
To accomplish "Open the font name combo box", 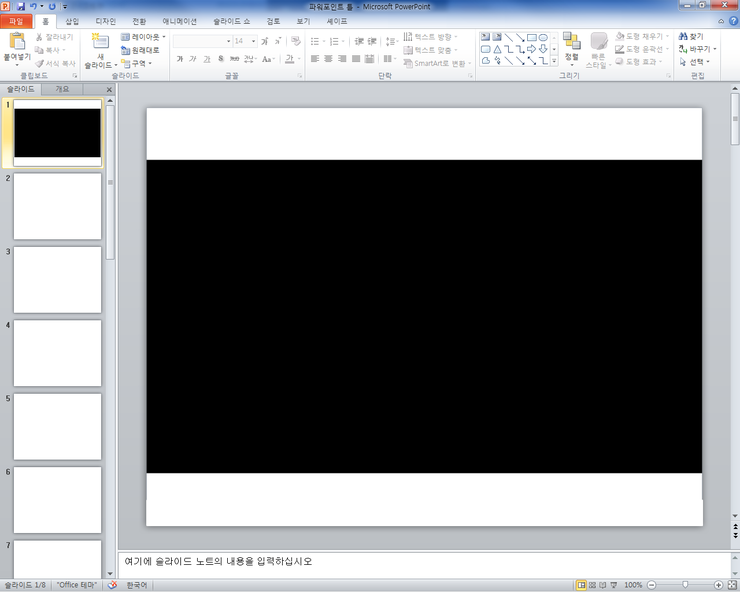I will coord(202,41).
